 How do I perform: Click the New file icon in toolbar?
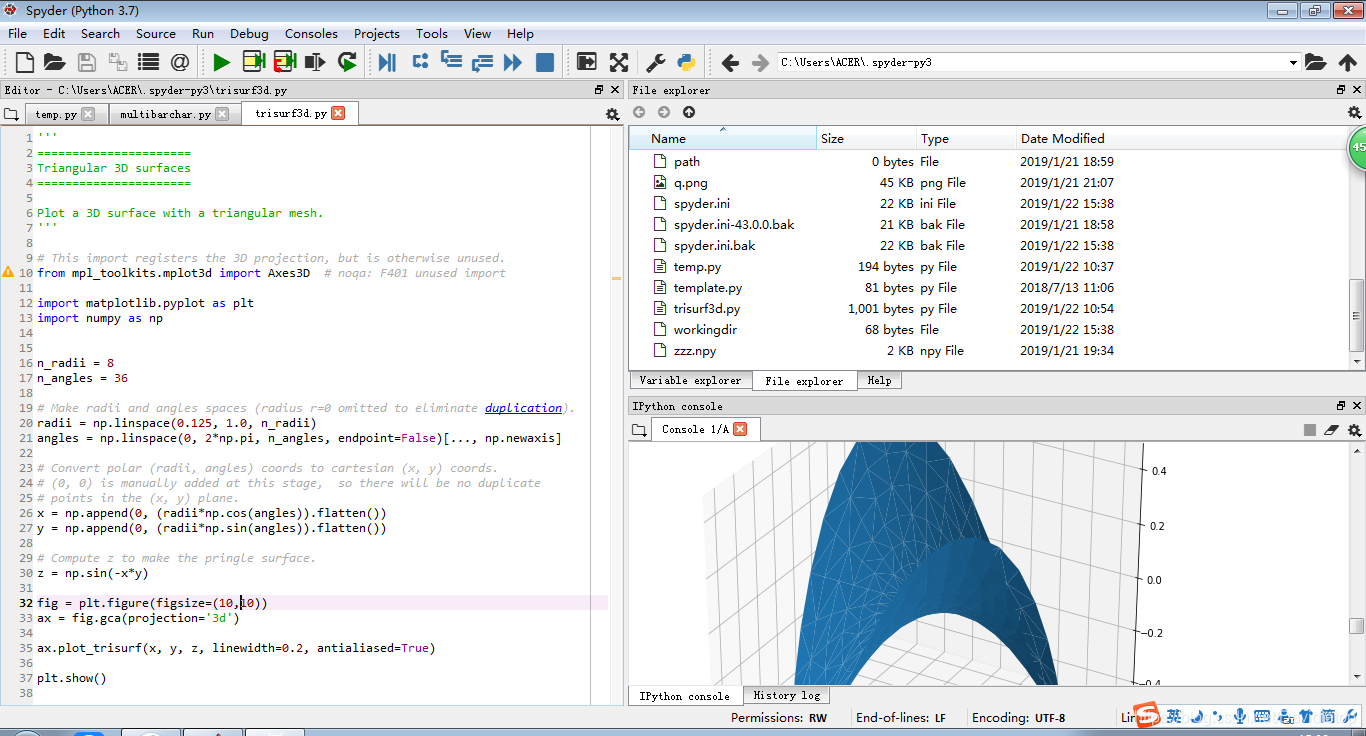pyautogui.click(x=24, y=63)
